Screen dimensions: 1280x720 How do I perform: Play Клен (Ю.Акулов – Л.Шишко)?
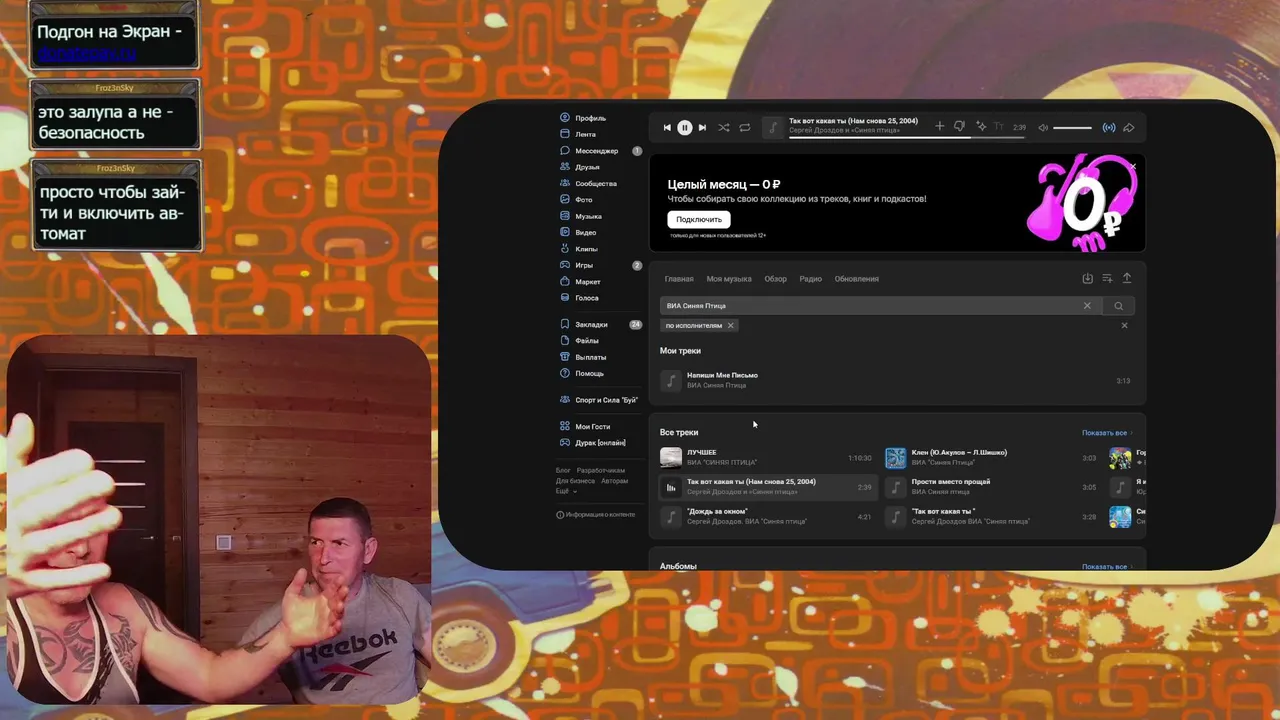pos(991,458)
